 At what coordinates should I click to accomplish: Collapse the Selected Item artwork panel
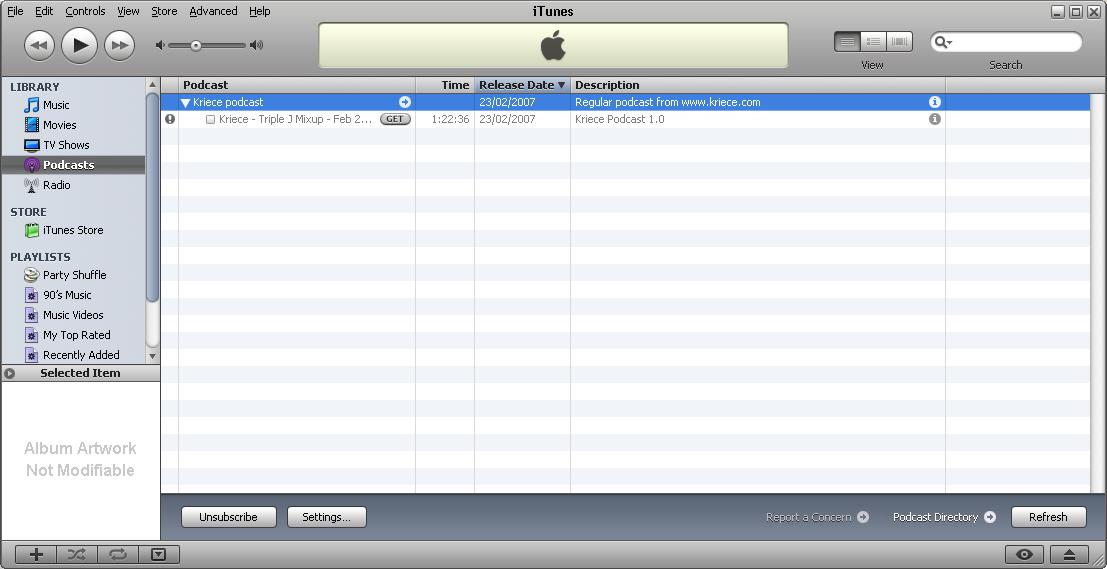pyautogui.click(x=10, y=373)
